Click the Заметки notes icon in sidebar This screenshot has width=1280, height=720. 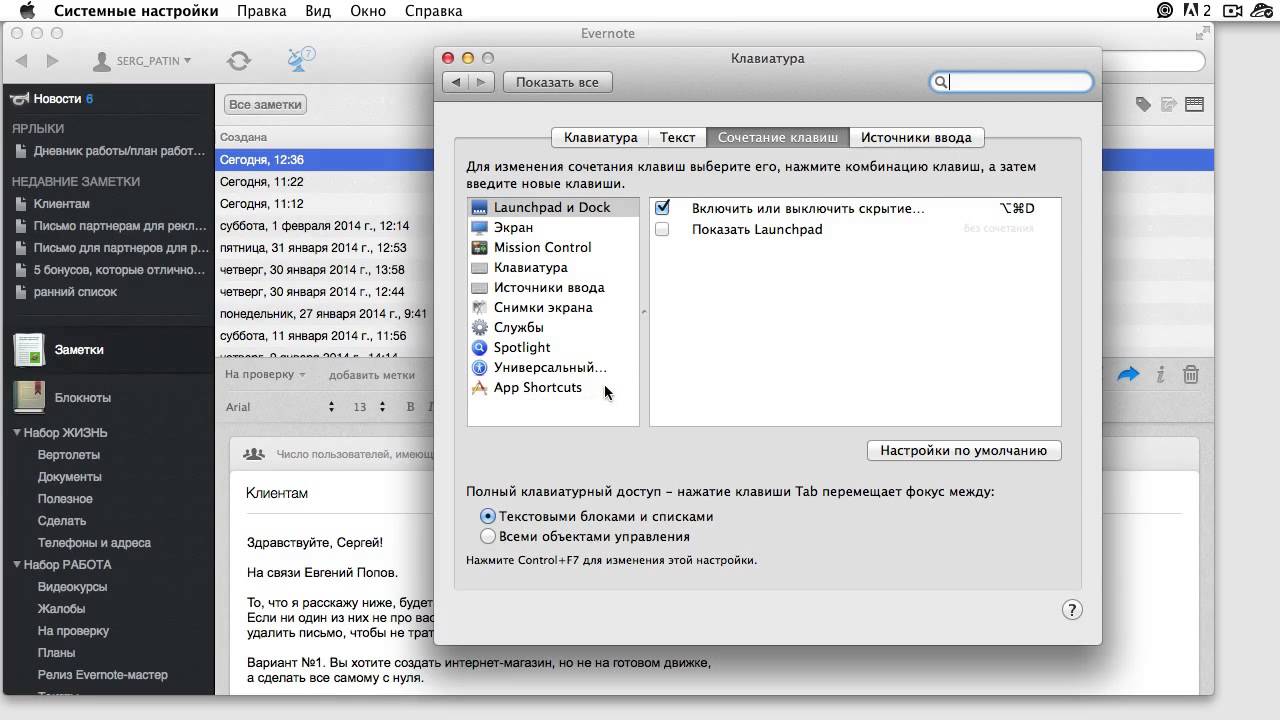29,350
